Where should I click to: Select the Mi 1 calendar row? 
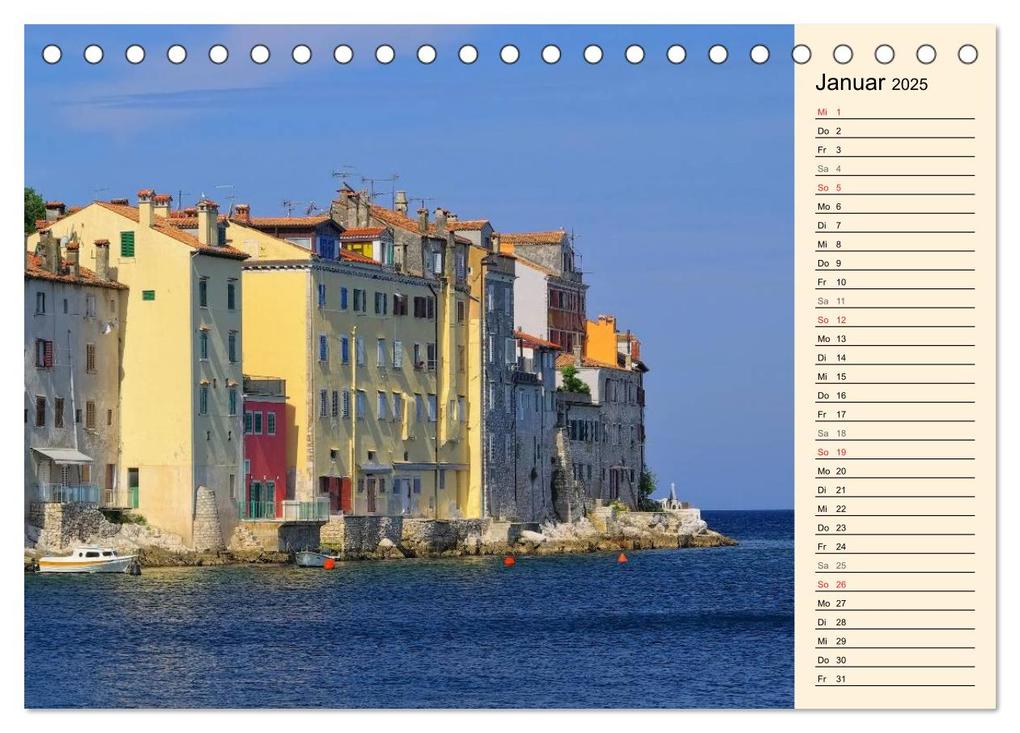pyautogui.click(x=894, y=112)
